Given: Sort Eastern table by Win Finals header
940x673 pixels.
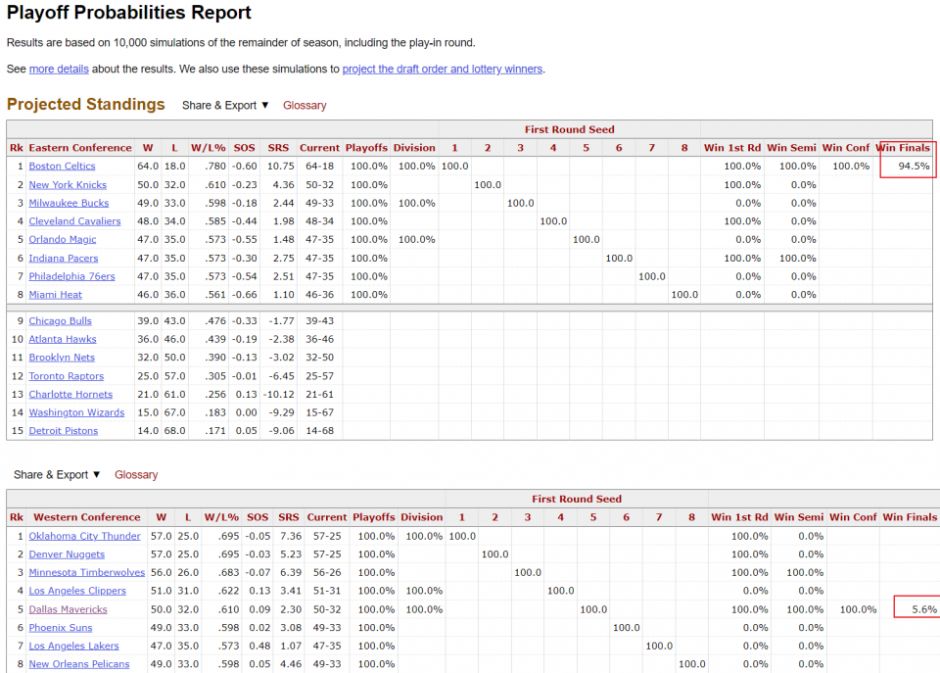Looking at the screenshot, I should pos(903,148).
